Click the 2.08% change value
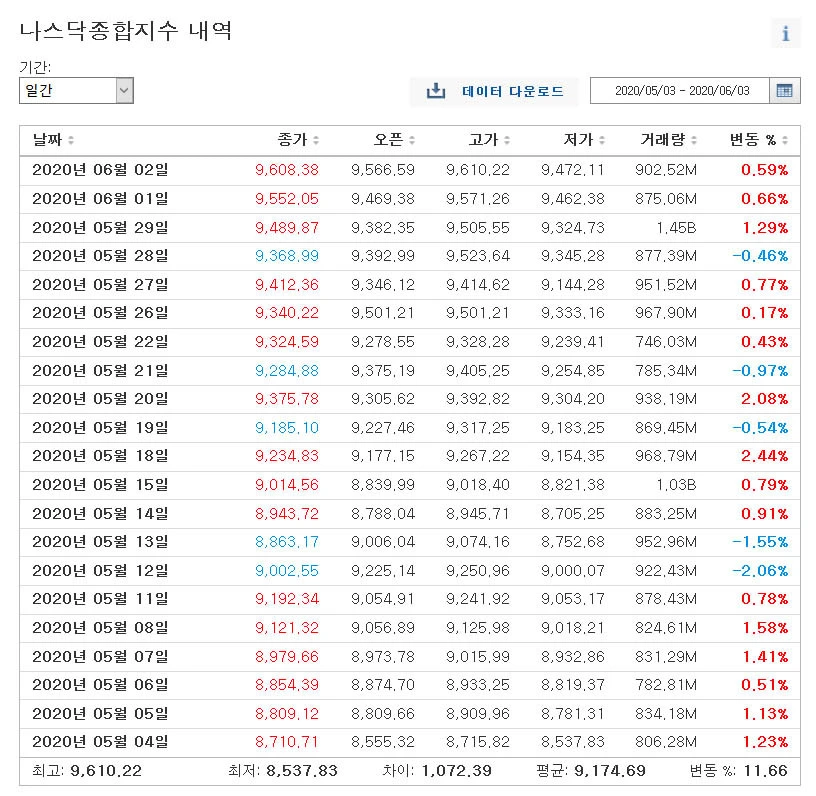 pyautogui.click(x=764, y=399)
